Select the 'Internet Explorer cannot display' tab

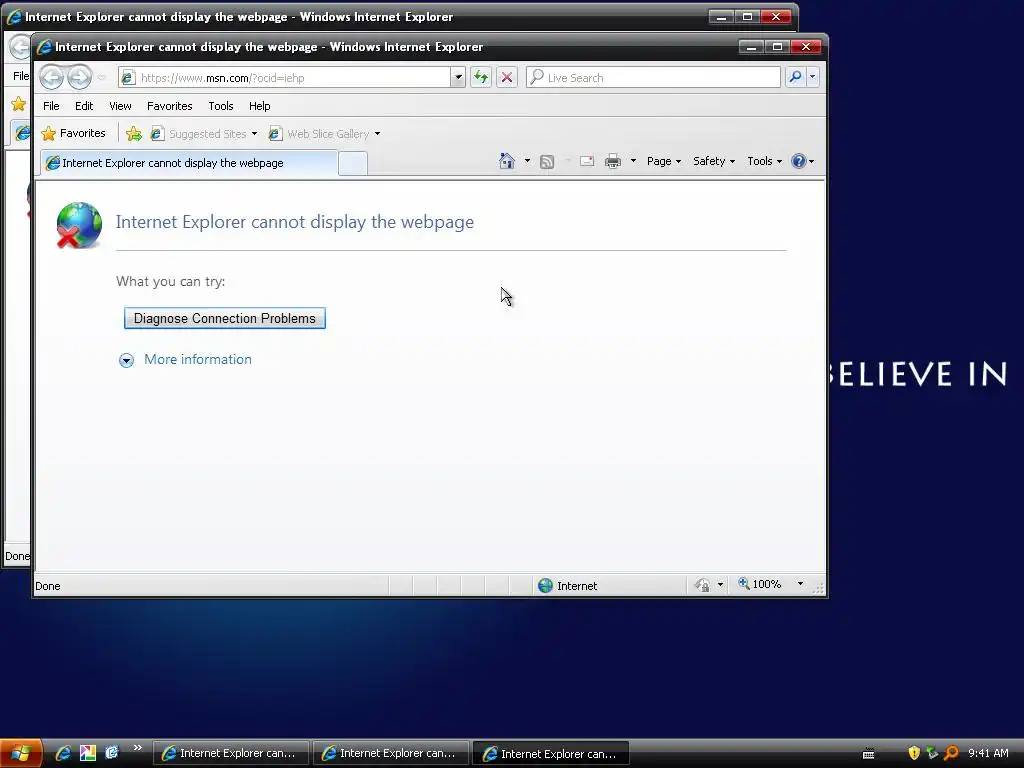[189, 163]
